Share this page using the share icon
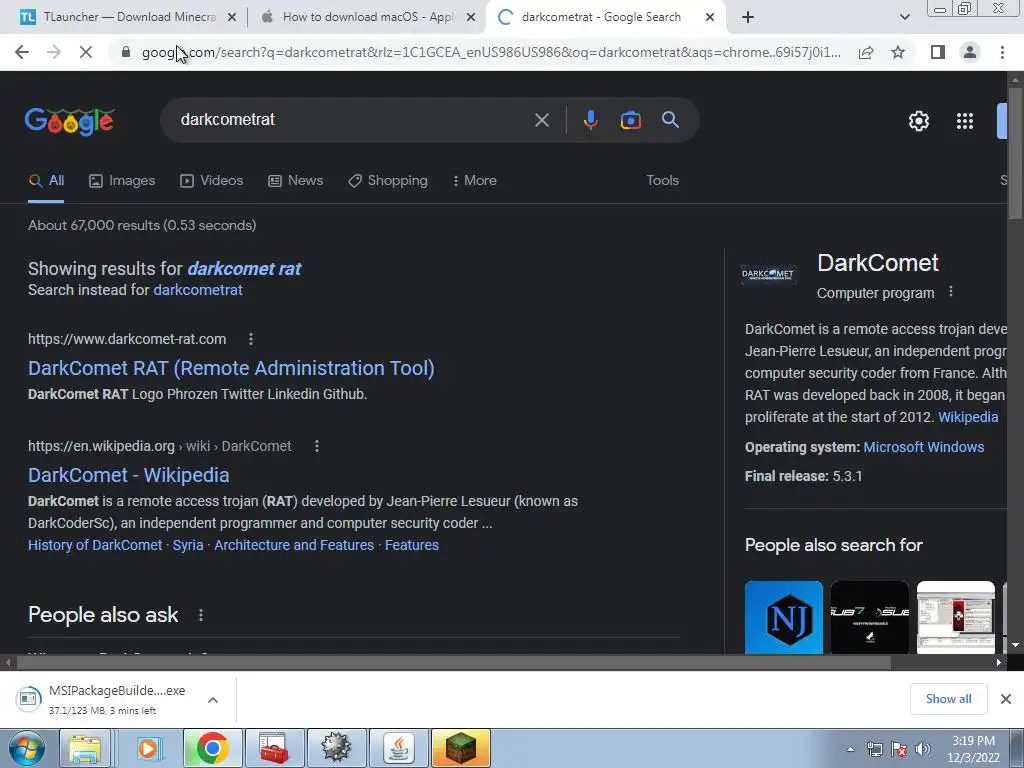The height and width of the screenshot is (768, 1024). pos(866,52)
